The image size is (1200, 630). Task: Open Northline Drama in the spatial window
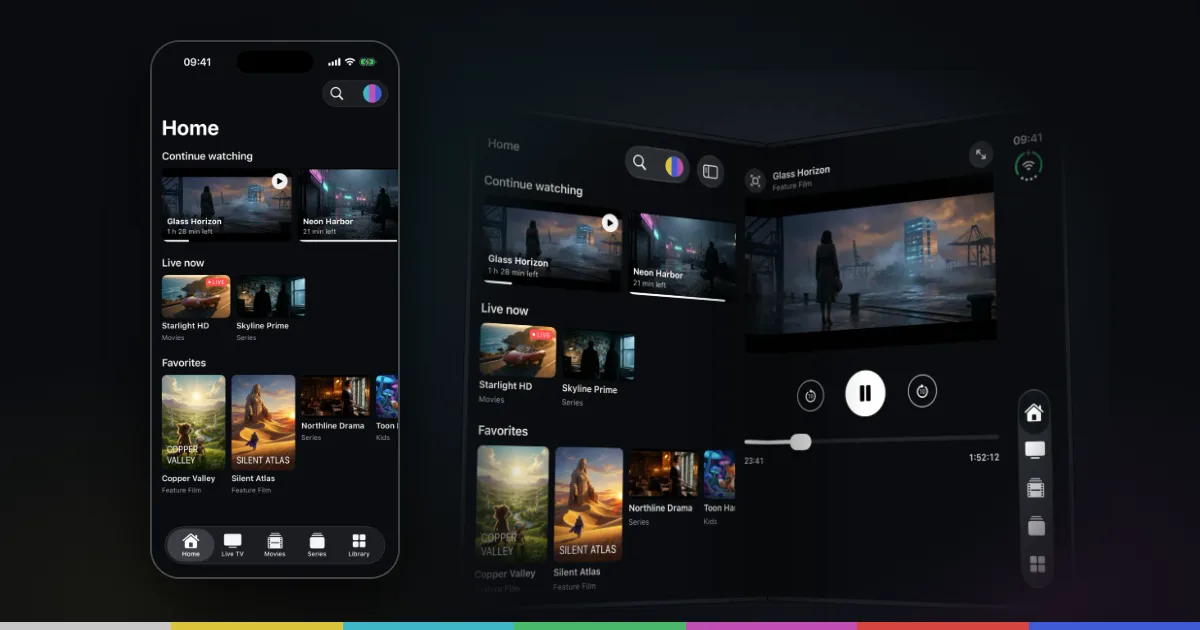663,473
